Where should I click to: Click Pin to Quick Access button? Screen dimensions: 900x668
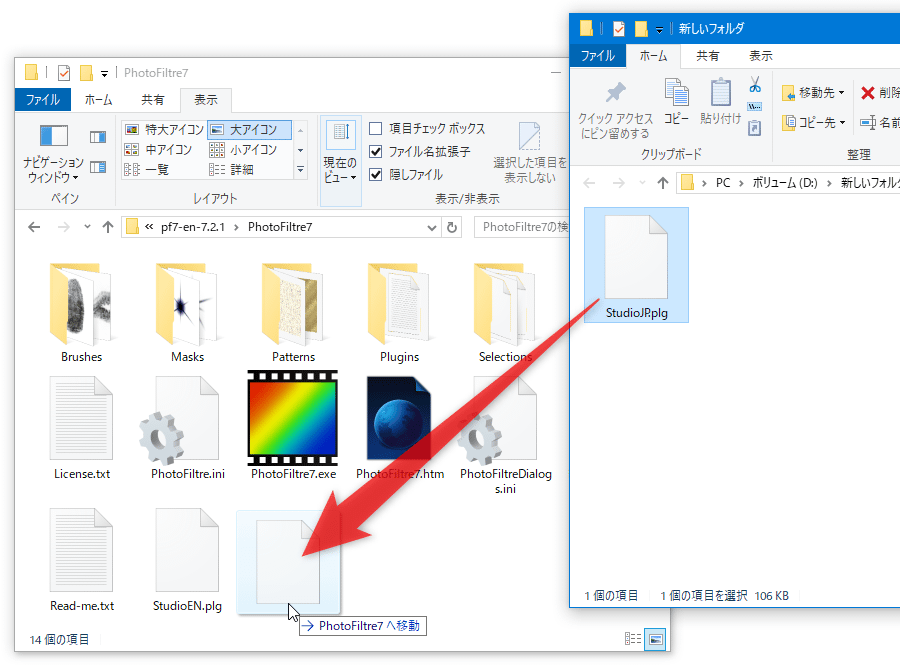pyautogui.click(x=615, y=110)
